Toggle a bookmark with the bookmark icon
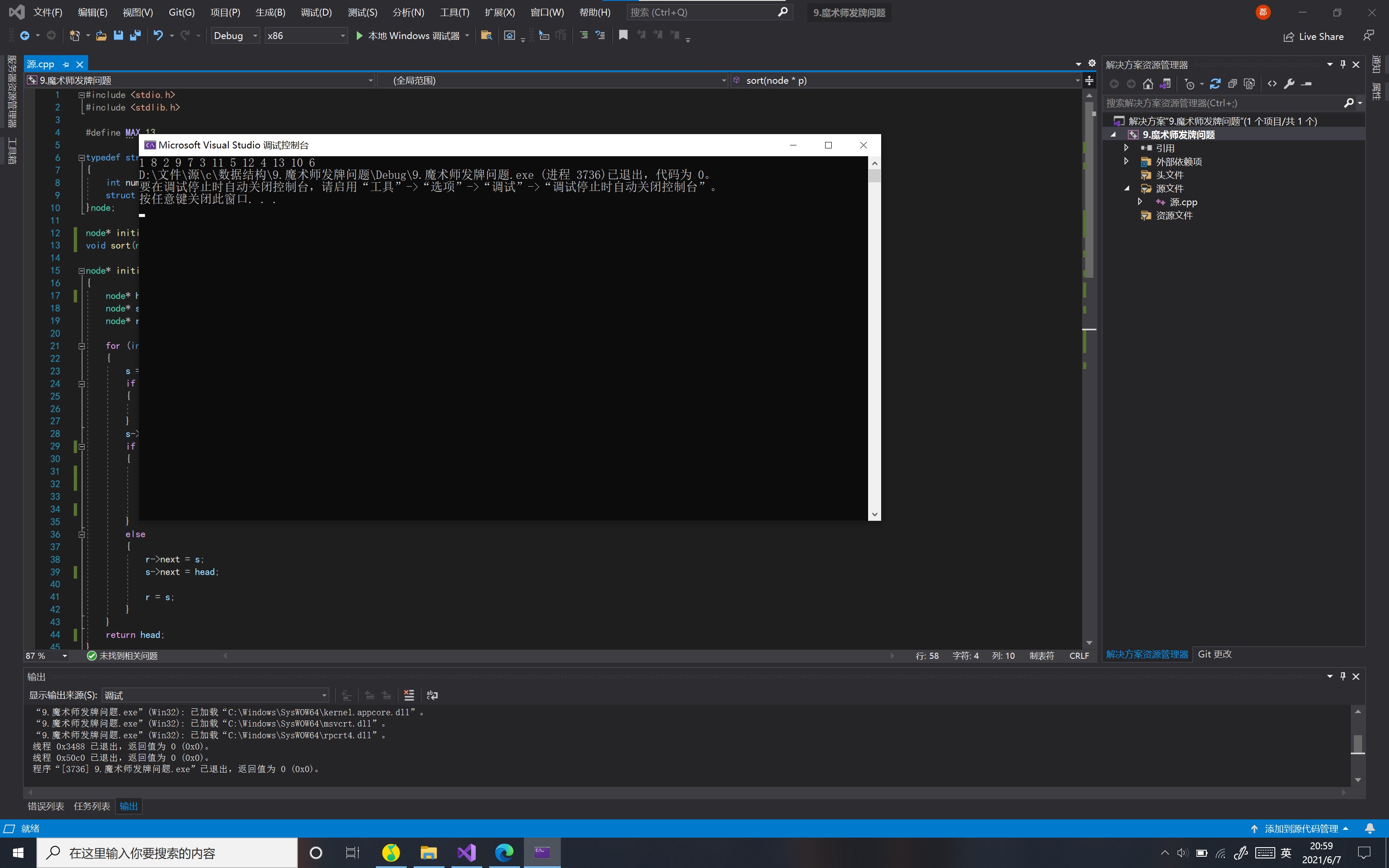This screenshot has height=868, width=1389. (x=623, y=36)
